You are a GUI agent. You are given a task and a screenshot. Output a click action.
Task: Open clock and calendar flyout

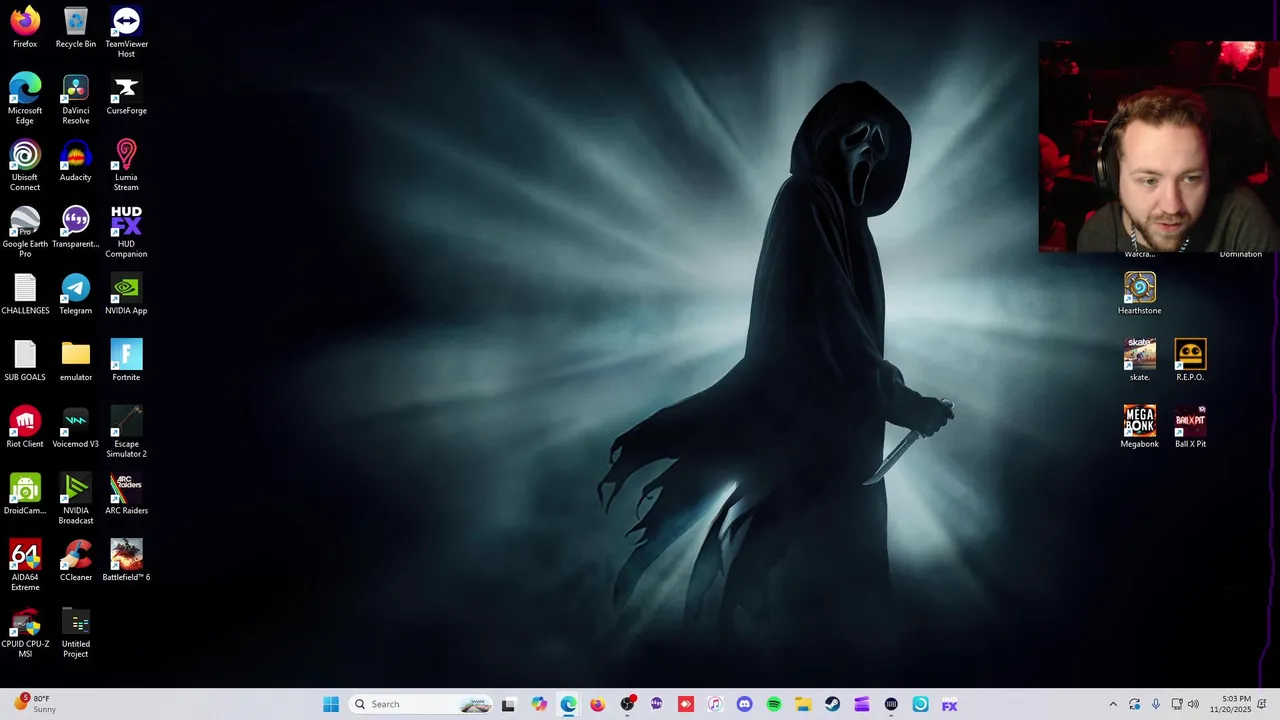tap(1230, 704)
